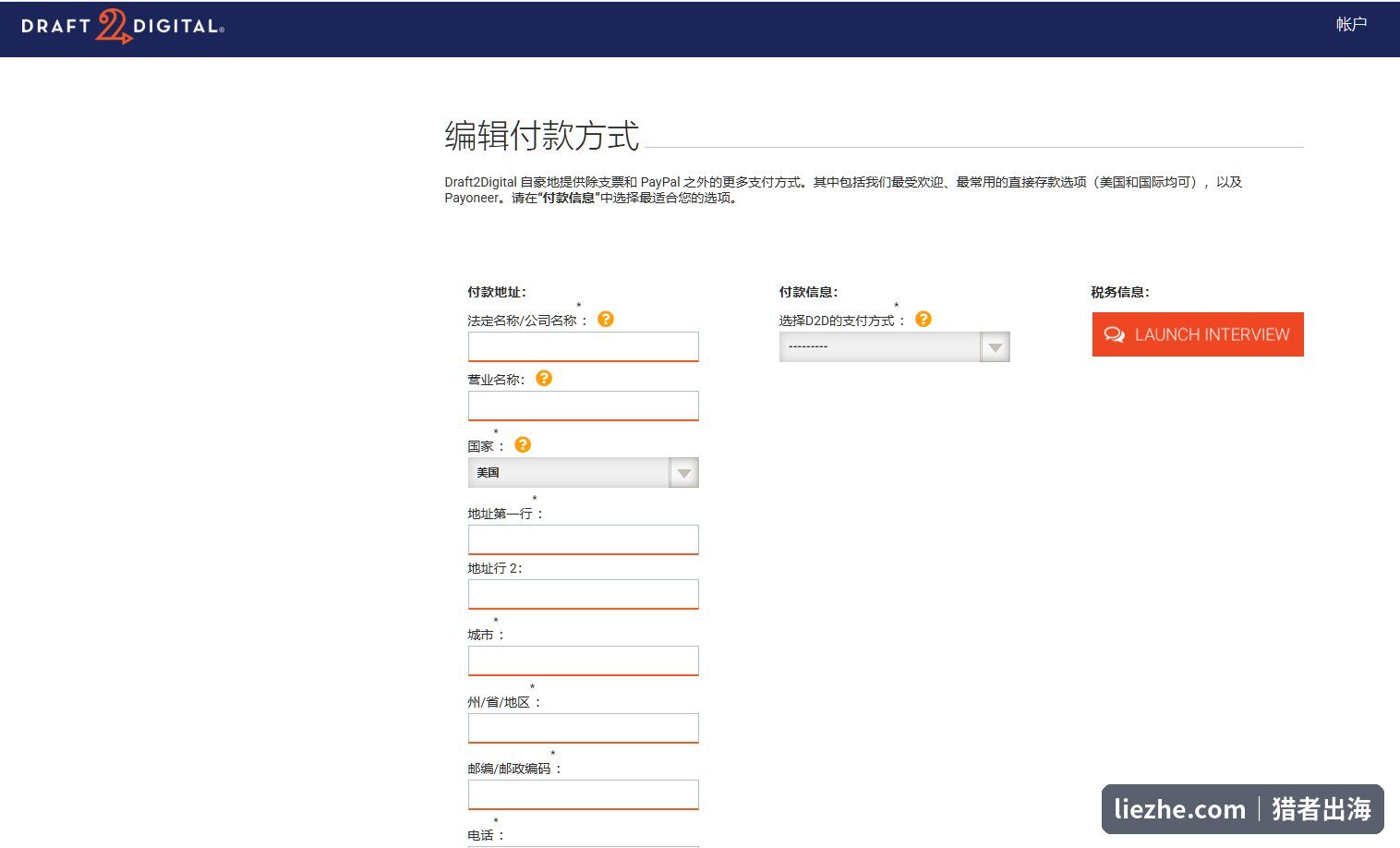Click the 城市 input field
Screen dimensions: 1400x848
point(584,660)
